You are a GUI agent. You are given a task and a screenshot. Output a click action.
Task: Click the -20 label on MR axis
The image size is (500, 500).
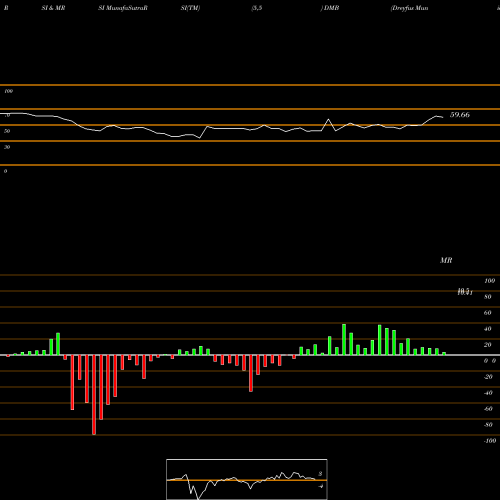tap(488, 377)
